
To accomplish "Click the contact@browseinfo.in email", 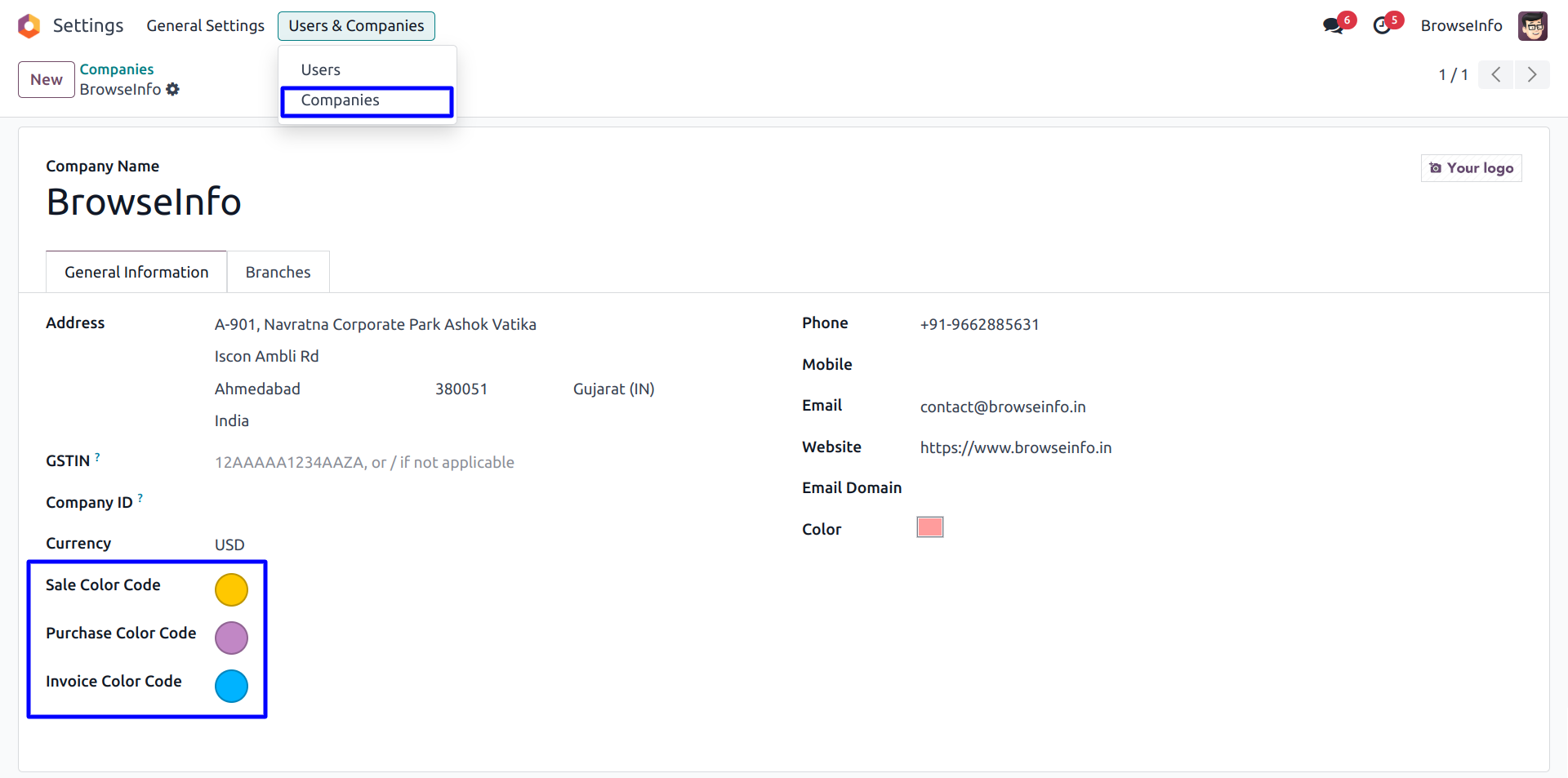I will [1003, 407].
